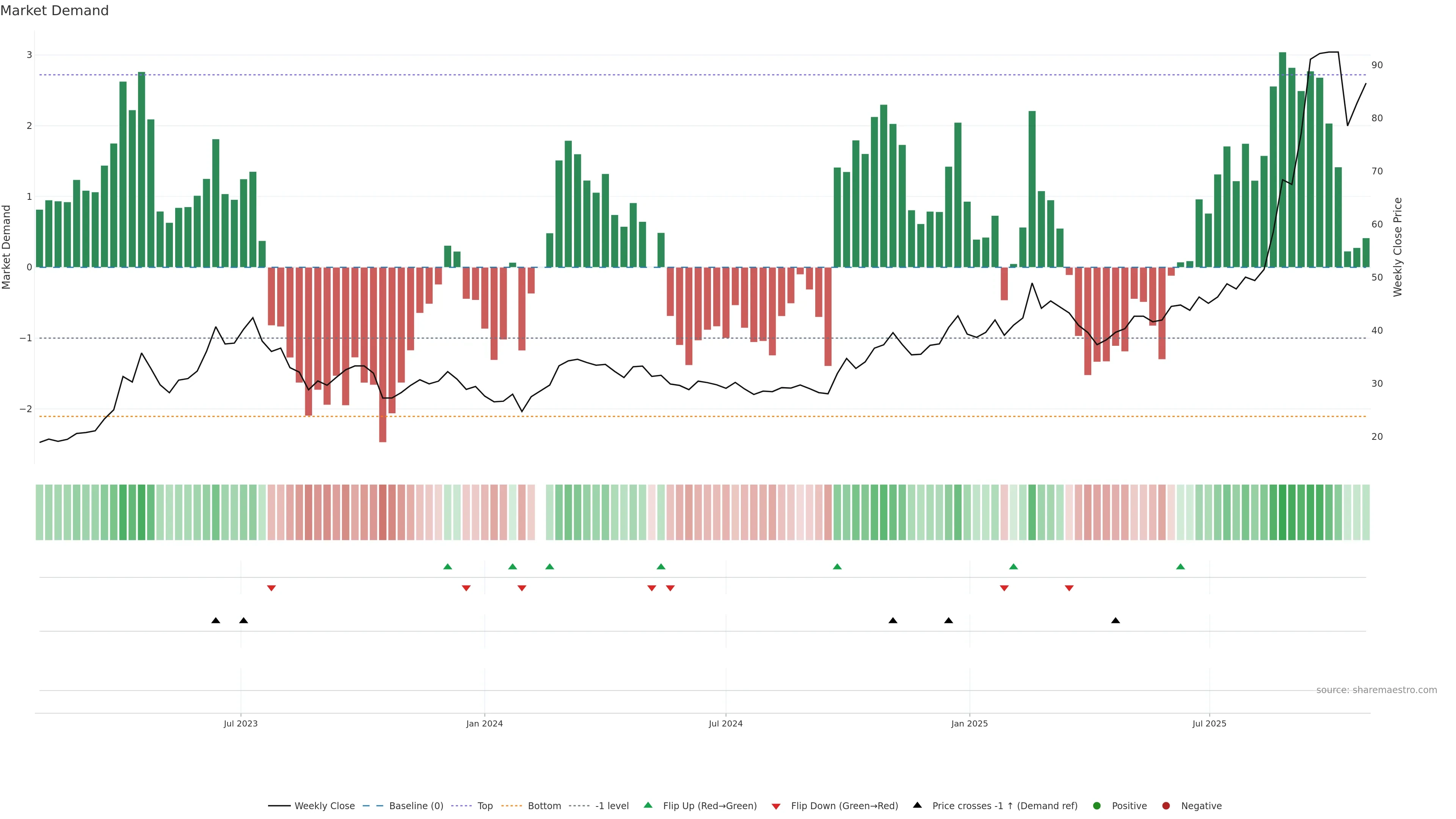Click the source: sharemaestro.com text
Viewport: 1456px width, 819px height.
(1376, 690)
